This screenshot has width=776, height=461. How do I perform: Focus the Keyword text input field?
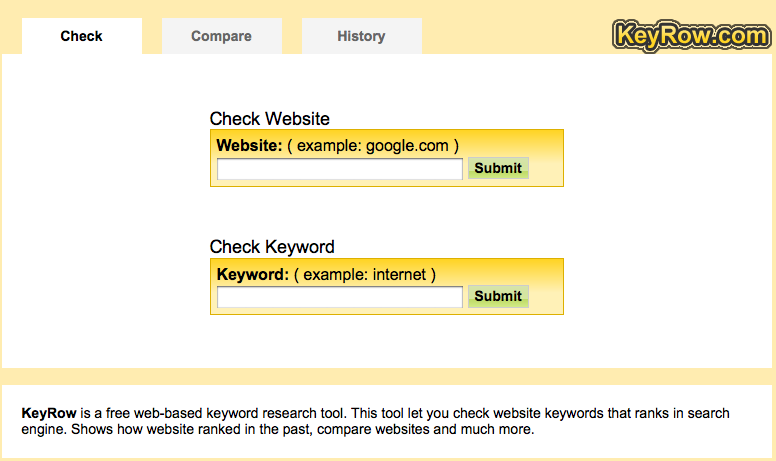pos(340,297)
